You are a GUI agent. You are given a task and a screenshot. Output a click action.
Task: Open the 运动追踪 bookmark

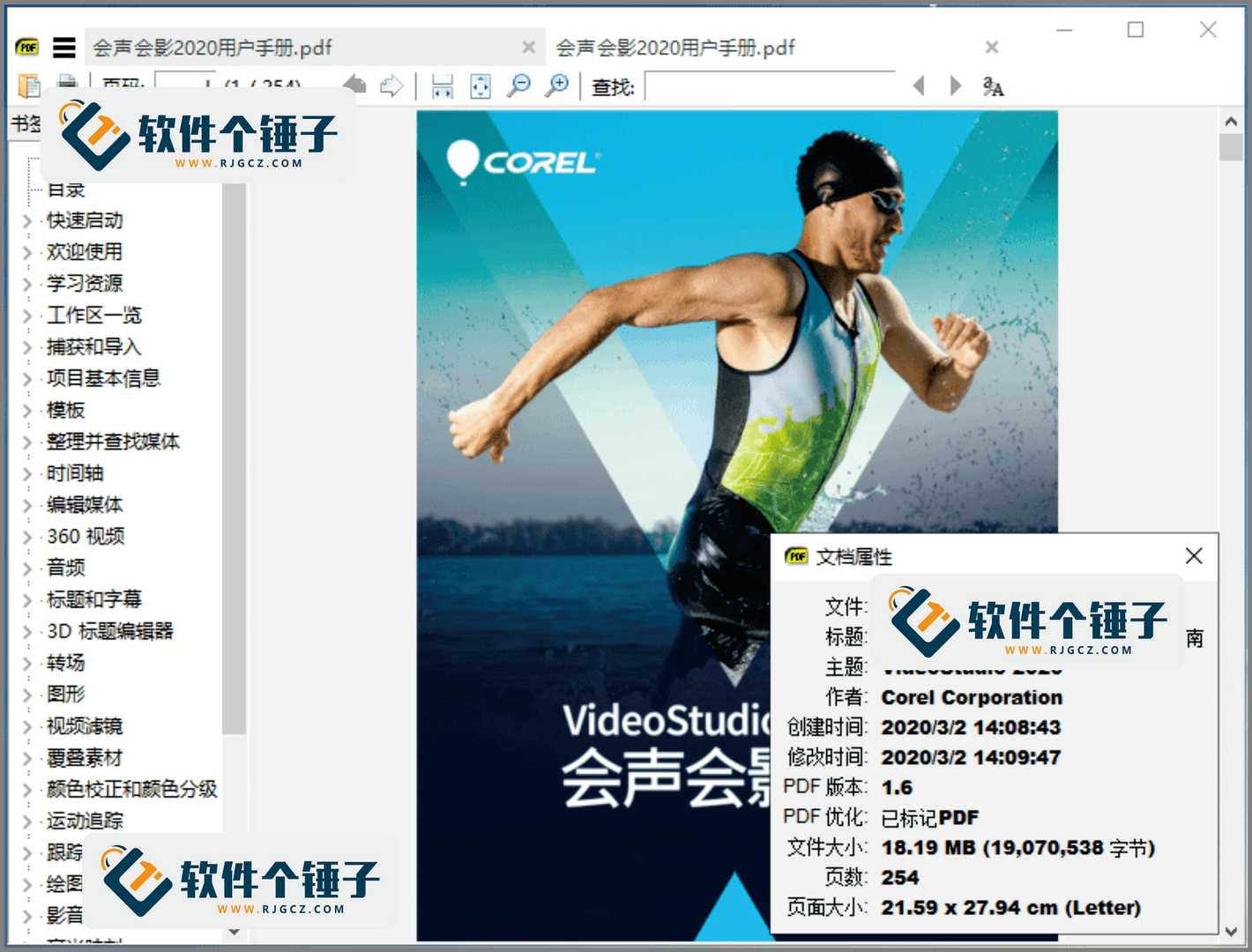point(85,821)
